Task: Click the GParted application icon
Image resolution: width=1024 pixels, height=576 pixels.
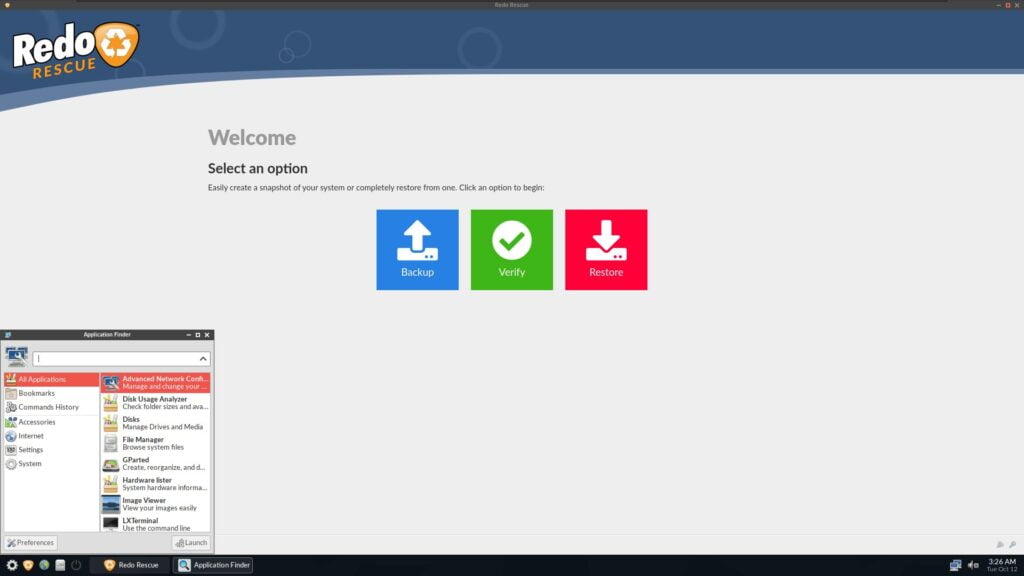Action: 111,464
